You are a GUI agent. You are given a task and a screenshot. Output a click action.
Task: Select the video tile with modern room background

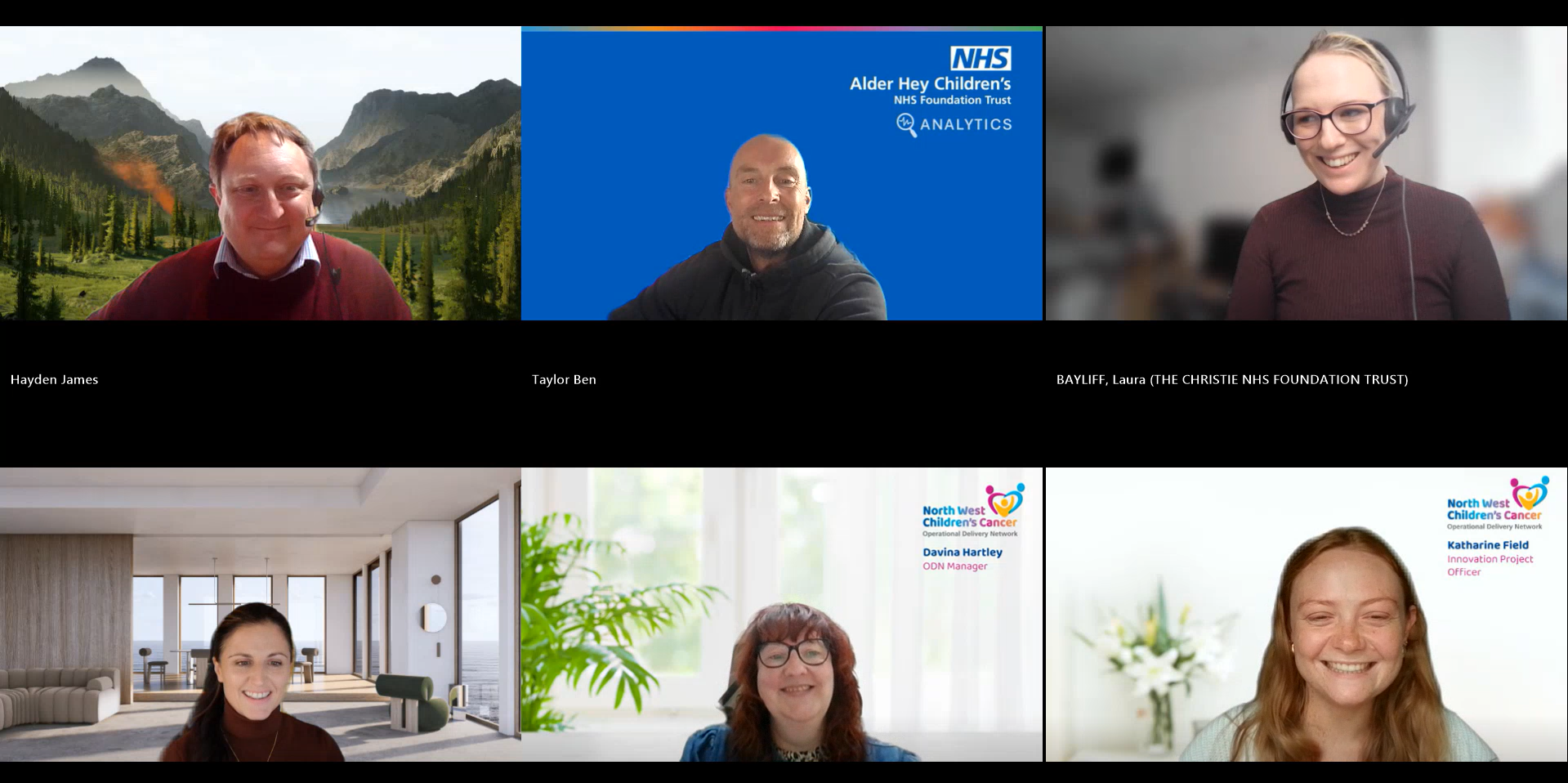[x=260, y=614]
